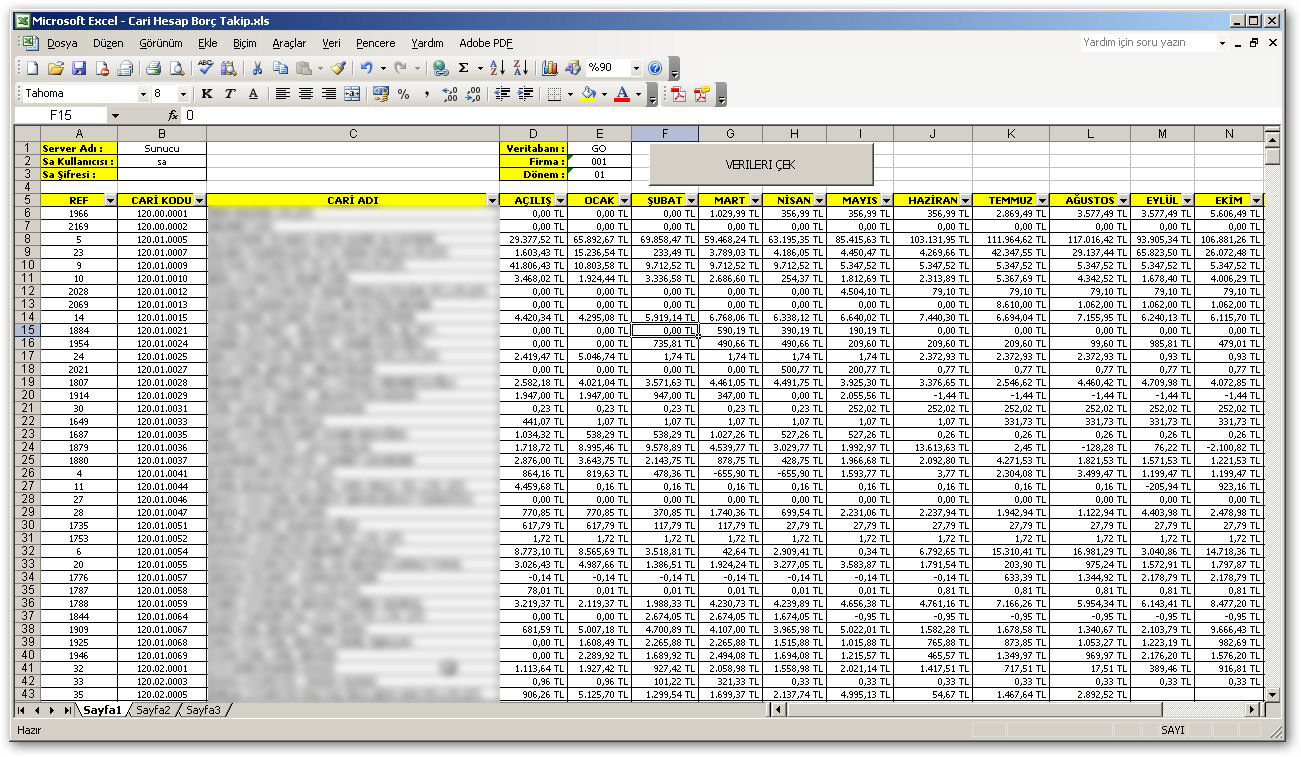Select the cell containing 120.01.0021
1301x757 pixels.
(x=162, y=330)
